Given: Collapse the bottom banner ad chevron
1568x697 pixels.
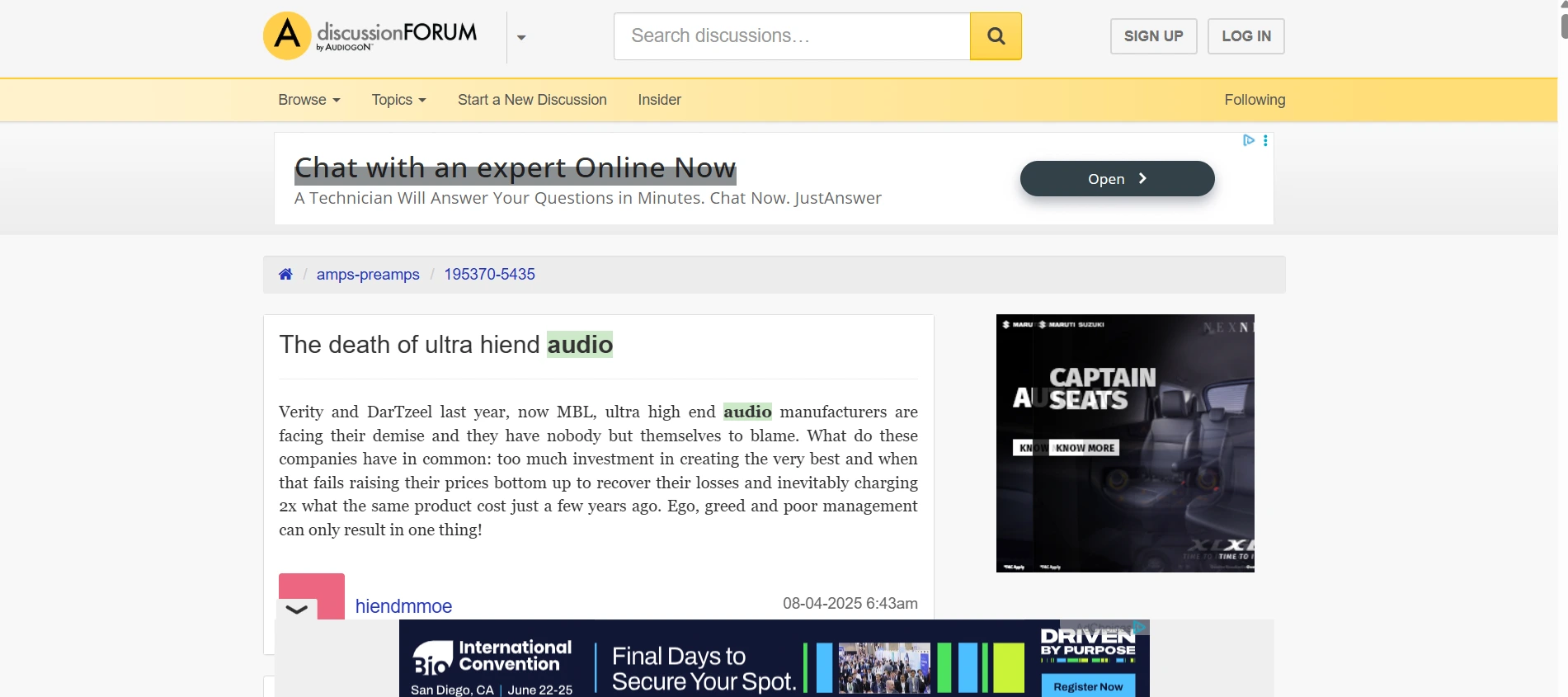Looking at the screenshot, I should [x=296, y=610].
